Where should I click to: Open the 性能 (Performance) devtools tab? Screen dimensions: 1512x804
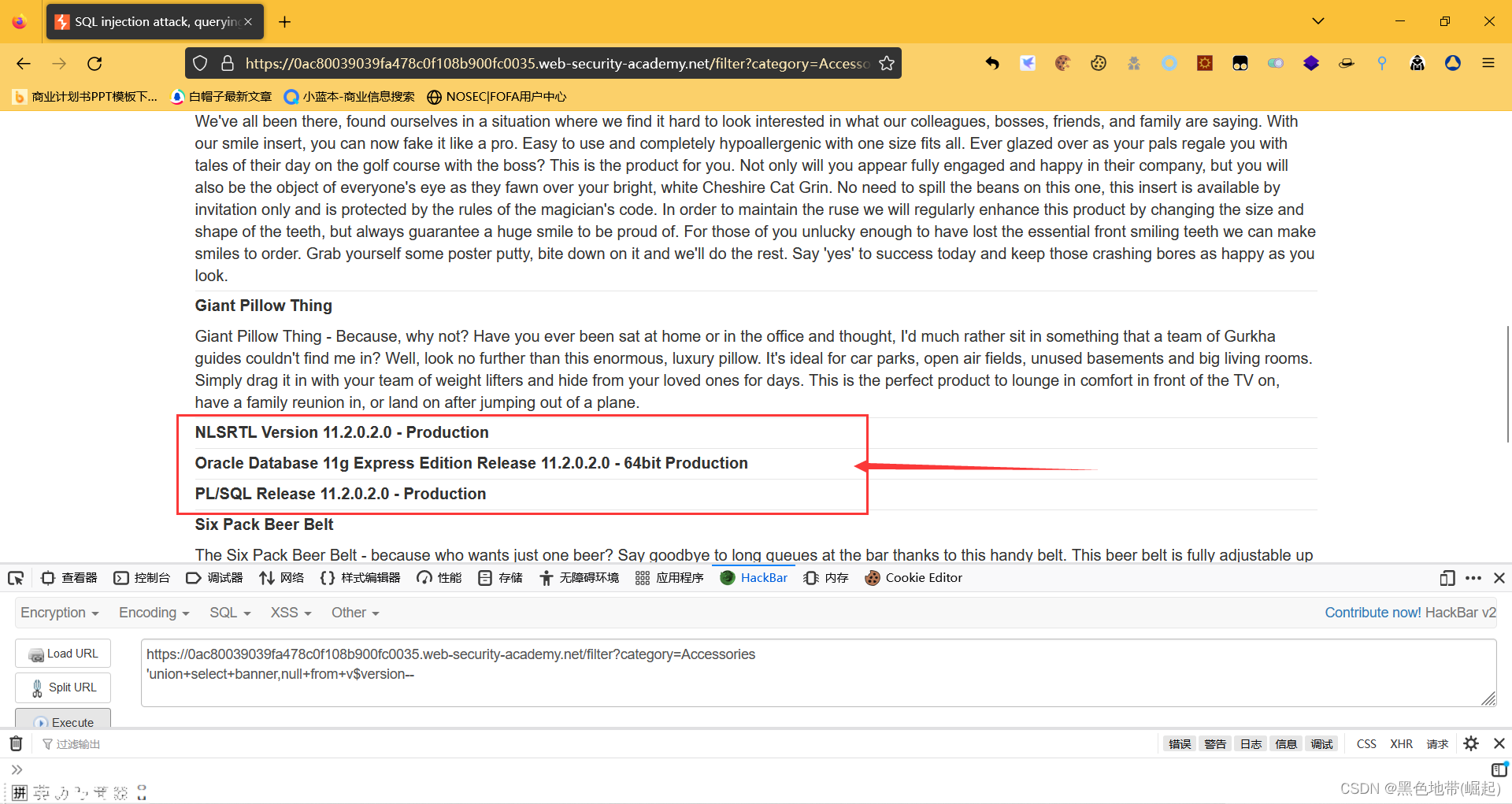click(439, 578)
